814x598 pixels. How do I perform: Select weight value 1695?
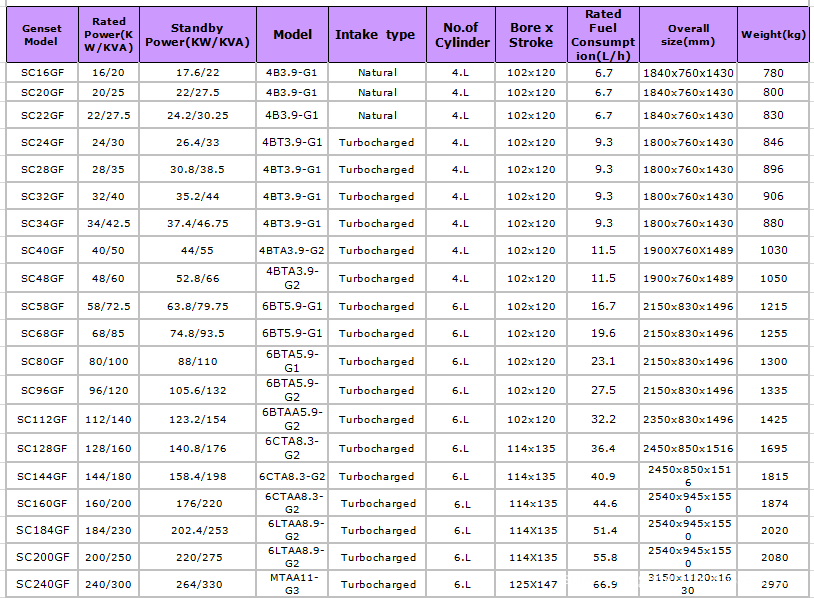point(774,448)
